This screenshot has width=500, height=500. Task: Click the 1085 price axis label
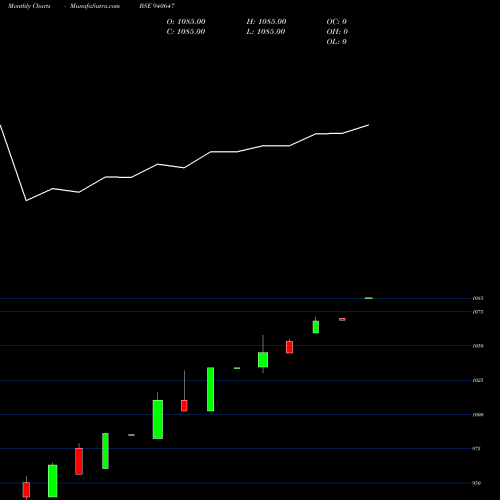[x=478, y=298]
